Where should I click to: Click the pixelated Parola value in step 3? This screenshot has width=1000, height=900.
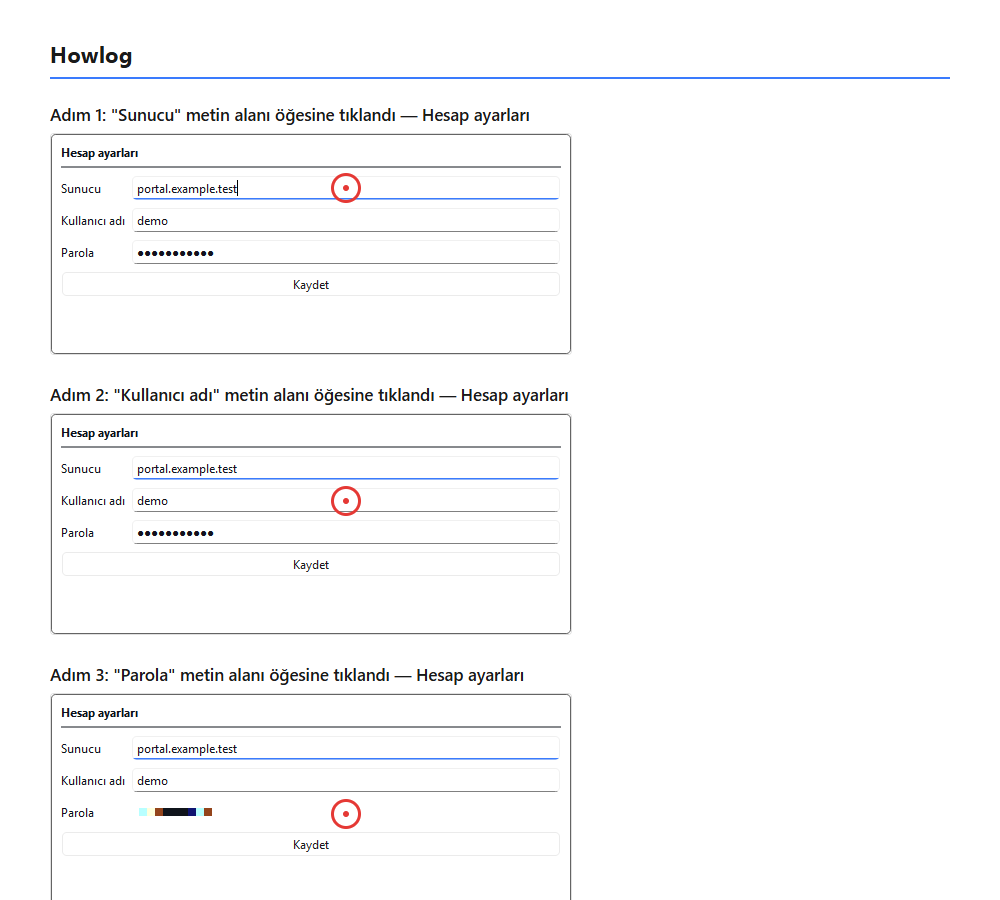pos(175,812)
